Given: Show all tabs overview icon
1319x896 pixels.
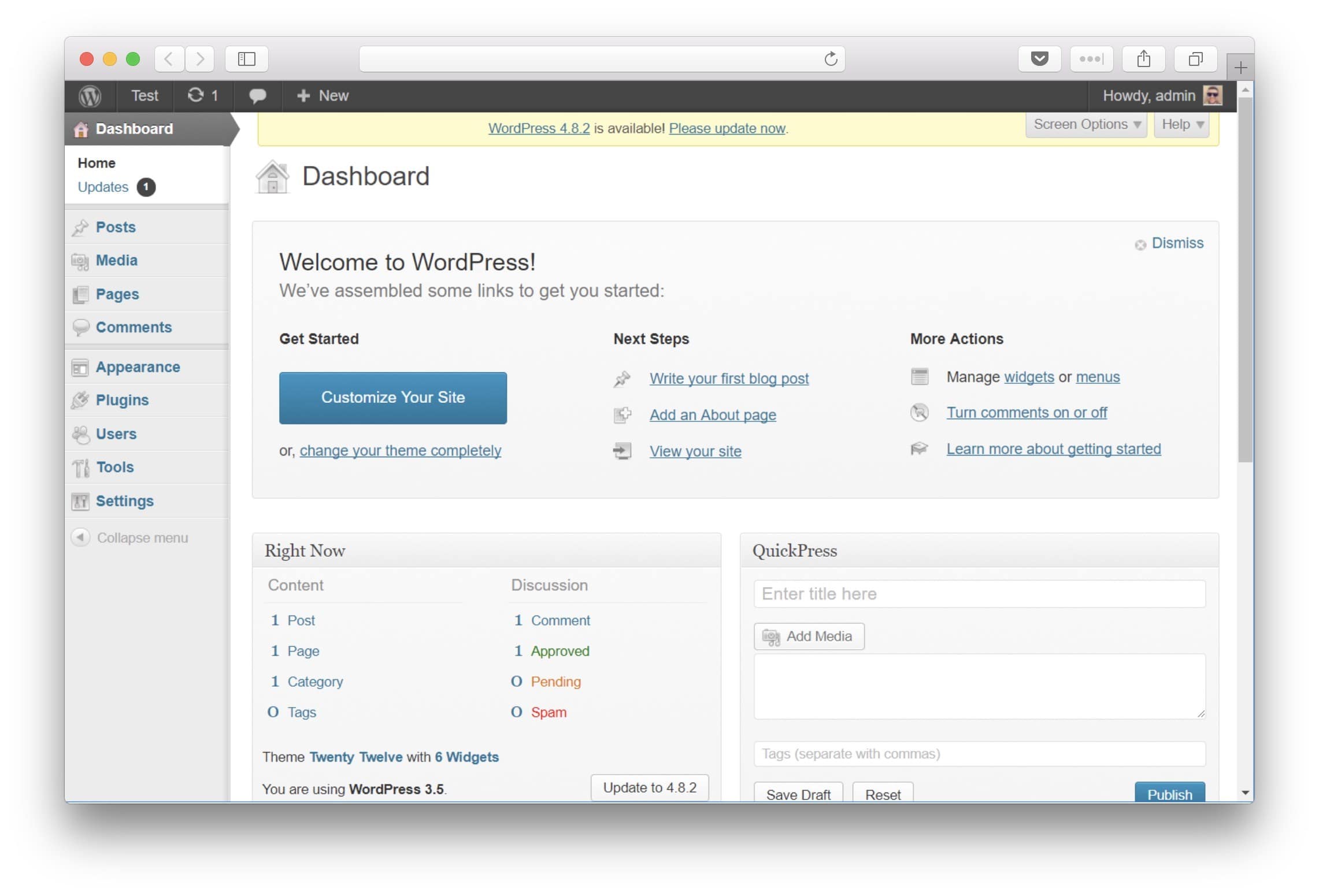Looking at the screenshot, I should click(1195, 59).
